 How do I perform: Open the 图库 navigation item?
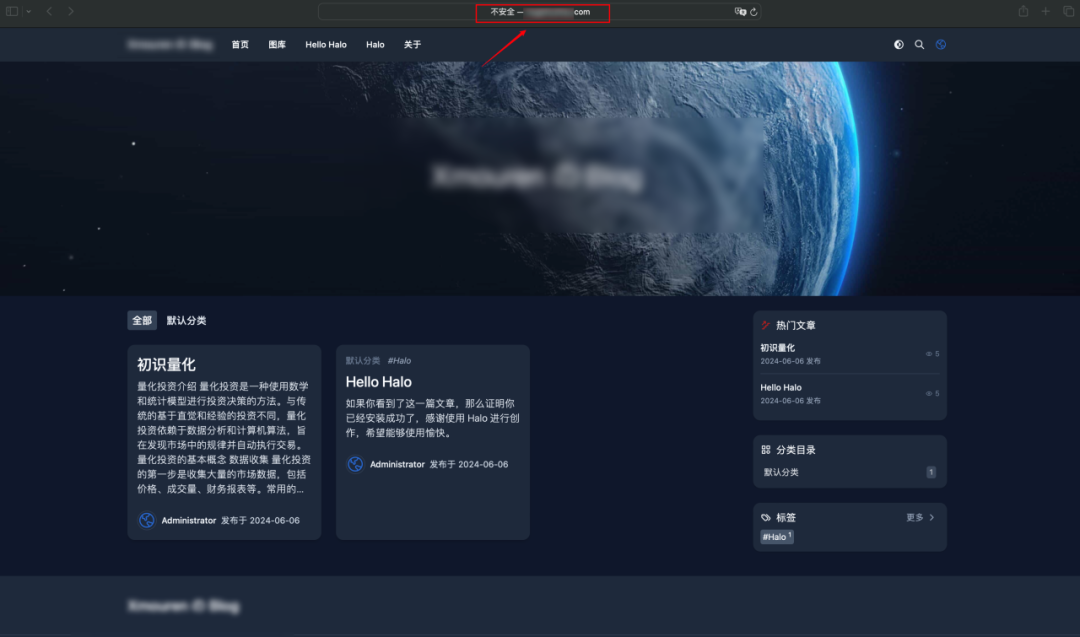tap(277, 45)
